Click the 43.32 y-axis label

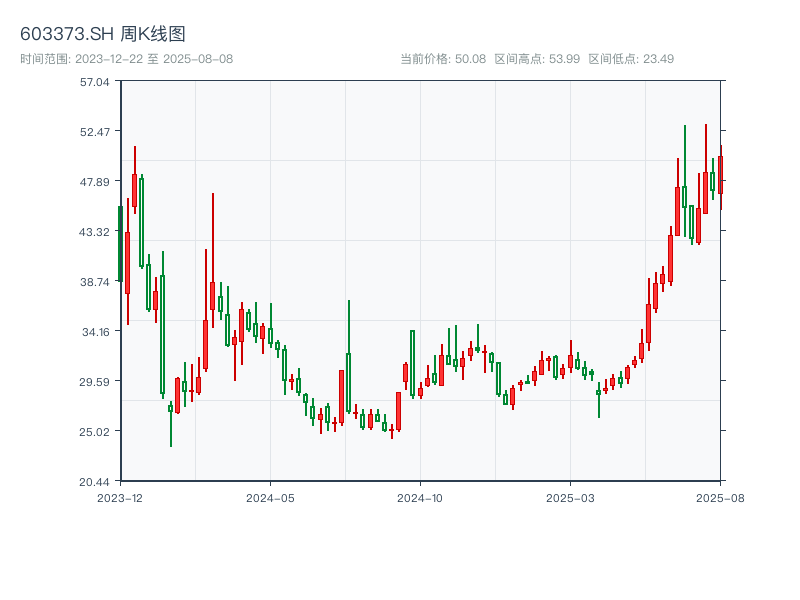tap(94, 232)
